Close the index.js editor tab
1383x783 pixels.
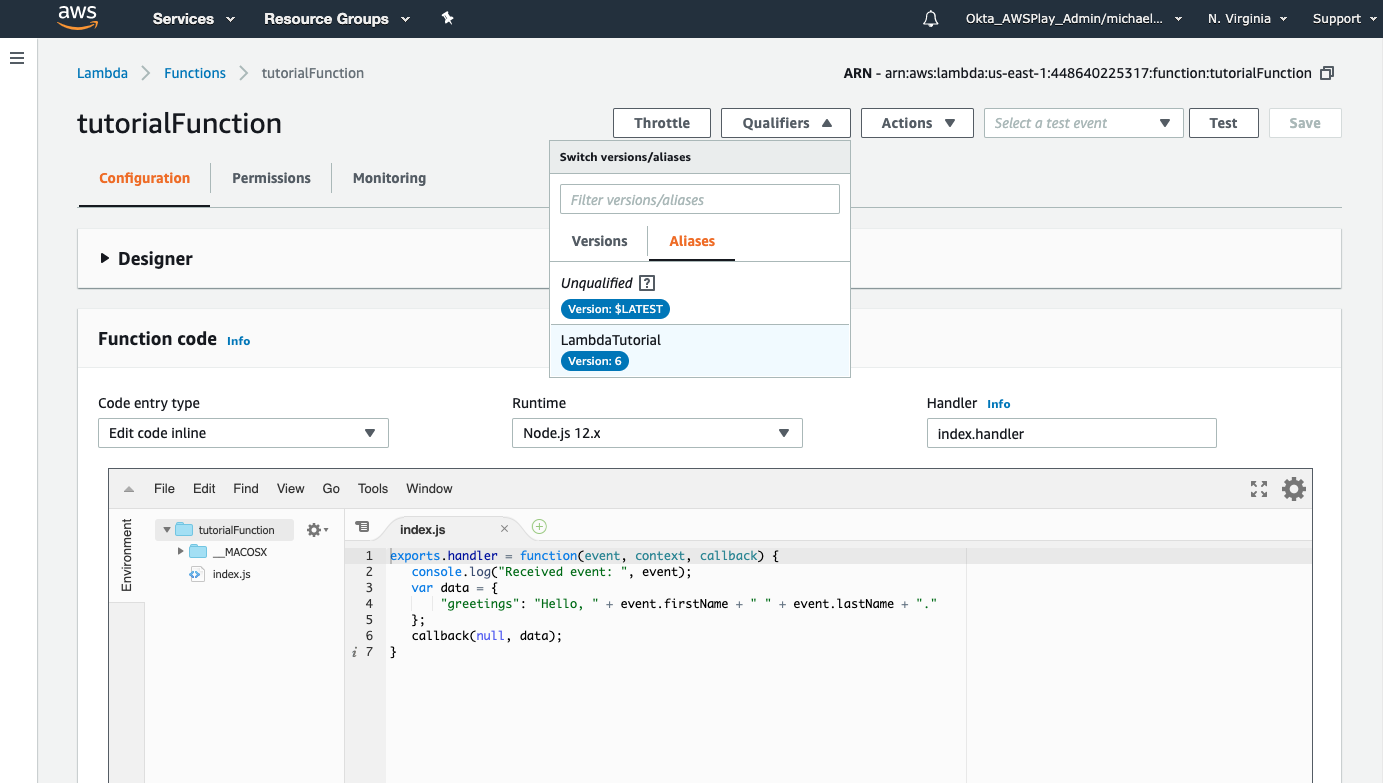coord(504,529)
